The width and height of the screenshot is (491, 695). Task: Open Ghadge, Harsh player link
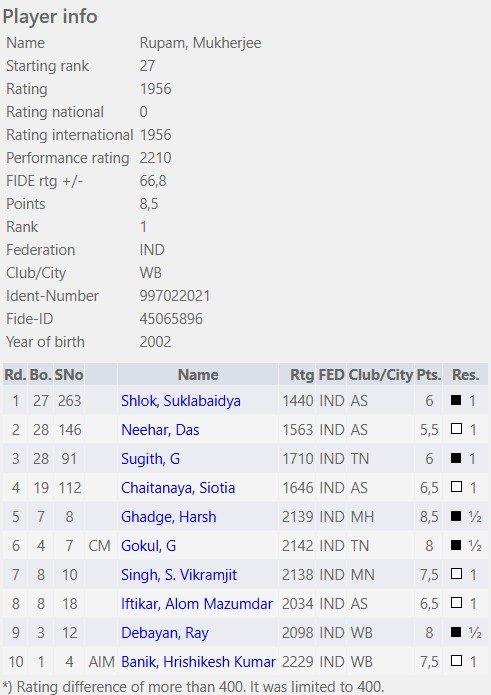(x=168, y=517)
